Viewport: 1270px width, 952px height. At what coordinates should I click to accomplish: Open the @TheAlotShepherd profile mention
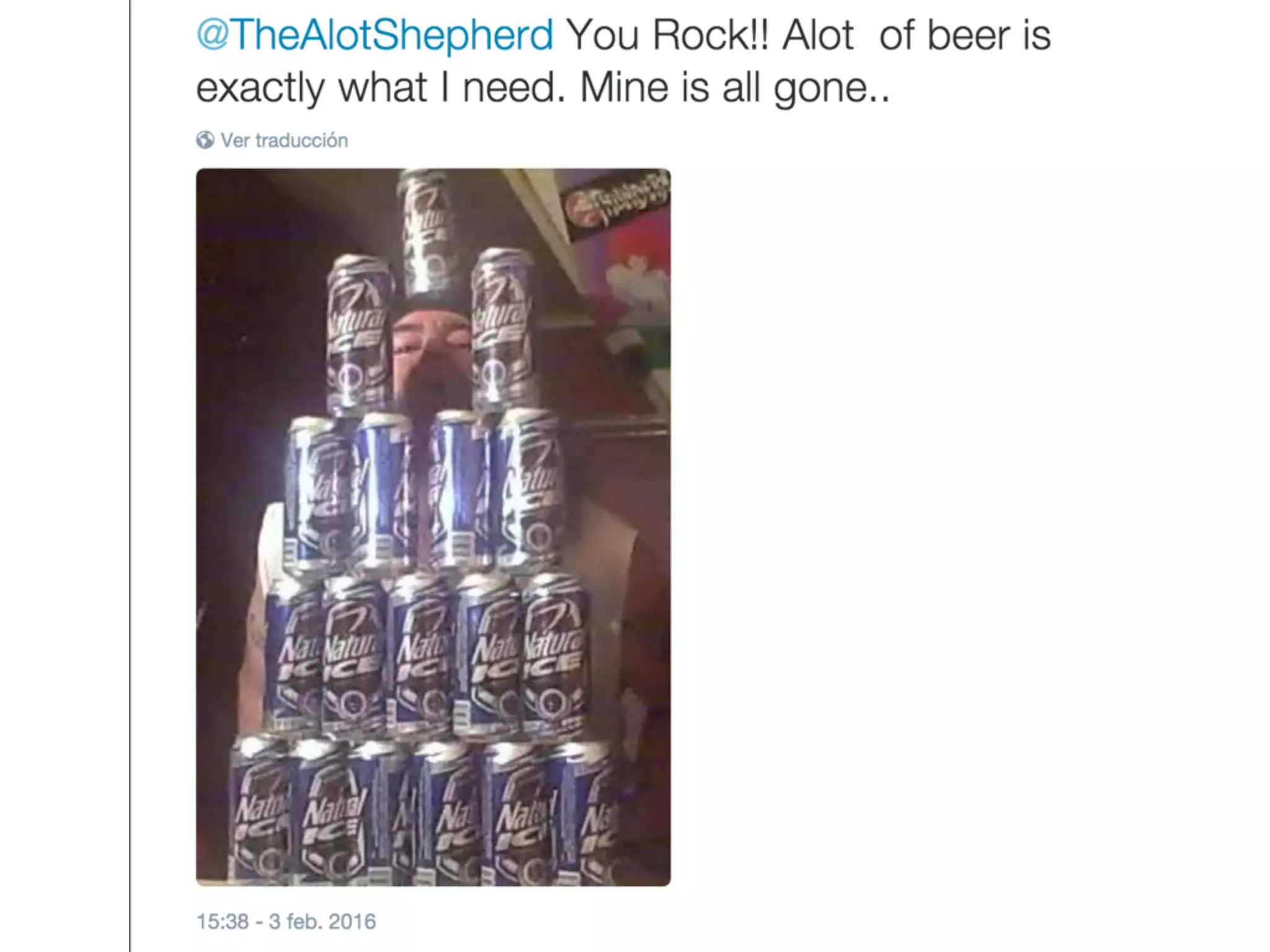(x=375, y=35)
